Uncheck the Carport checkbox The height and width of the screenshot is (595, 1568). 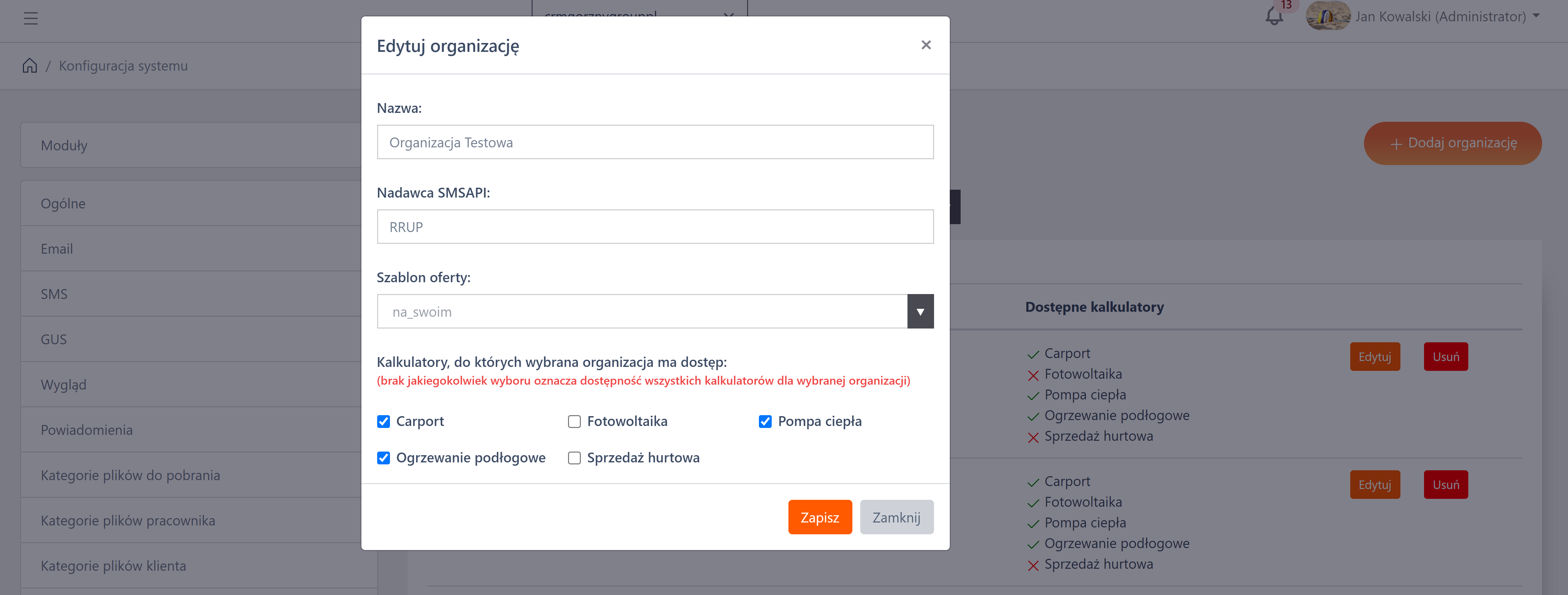coord(383,421)
